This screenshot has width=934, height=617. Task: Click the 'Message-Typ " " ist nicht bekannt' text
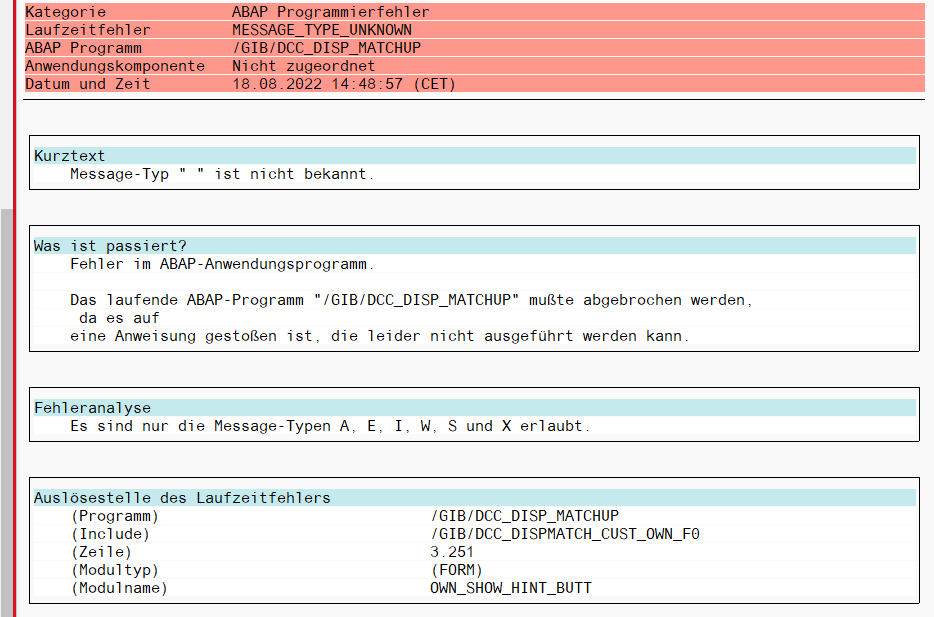[222, 174]
